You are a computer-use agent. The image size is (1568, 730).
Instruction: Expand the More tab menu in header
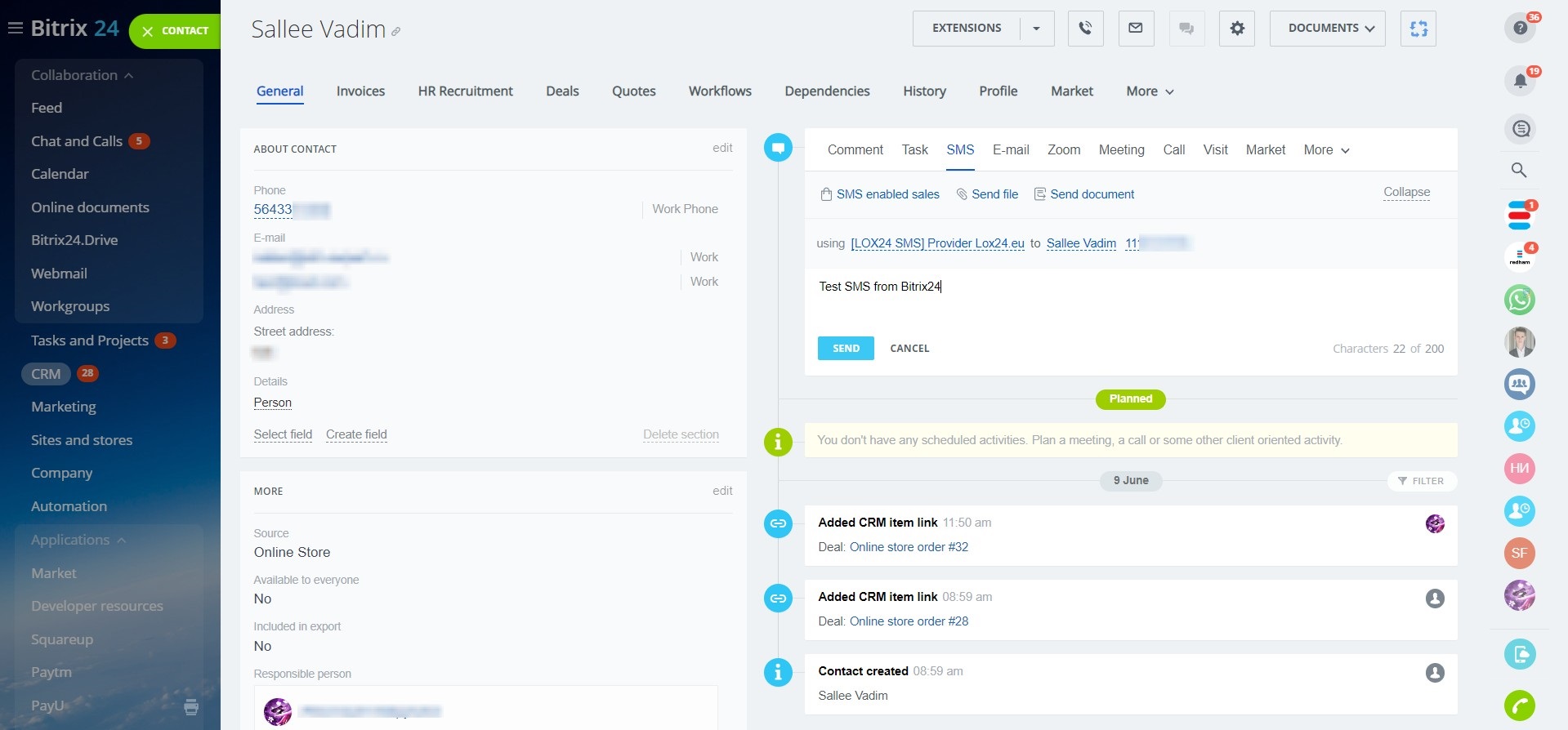pos(1150,91)
